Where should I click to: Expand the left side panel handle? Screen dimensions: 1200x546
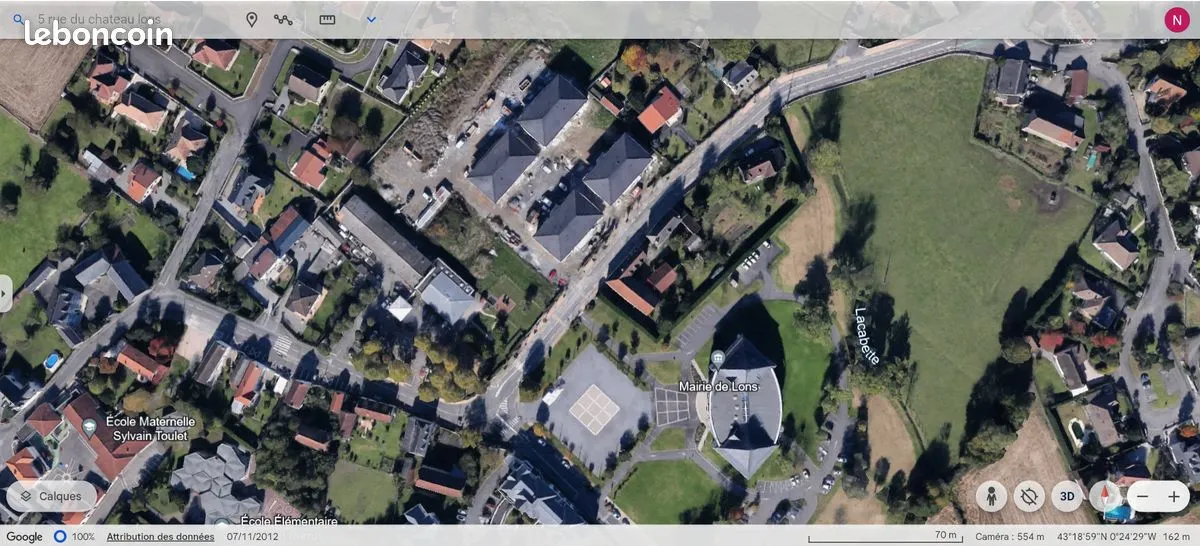coord(5,293)
